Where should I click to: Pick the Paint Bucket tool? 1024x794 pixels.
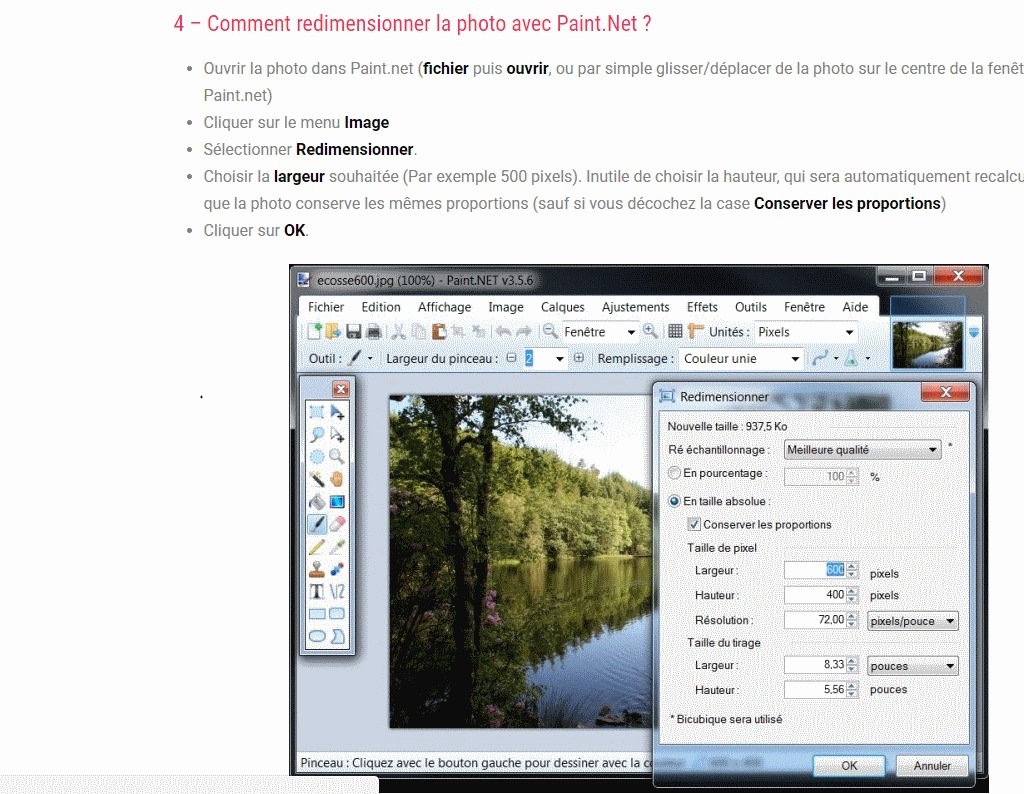317,501
